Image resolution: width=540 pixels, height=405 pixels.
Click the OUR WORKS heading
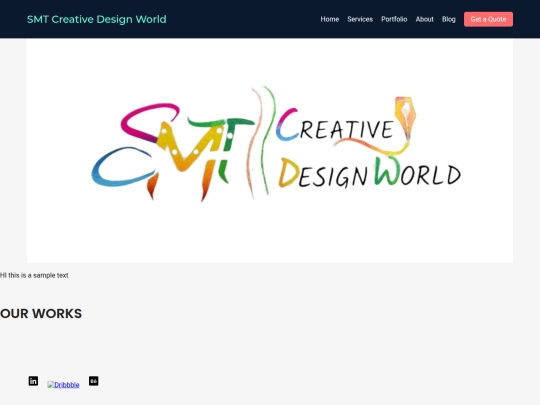(41, 313)
